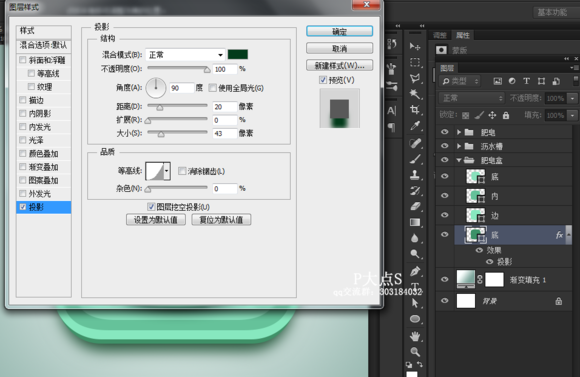Expand the 肥皂 layer group
The width and height of the screenshot is (580, 377).
pyautogui.click(x=459, y=132)
